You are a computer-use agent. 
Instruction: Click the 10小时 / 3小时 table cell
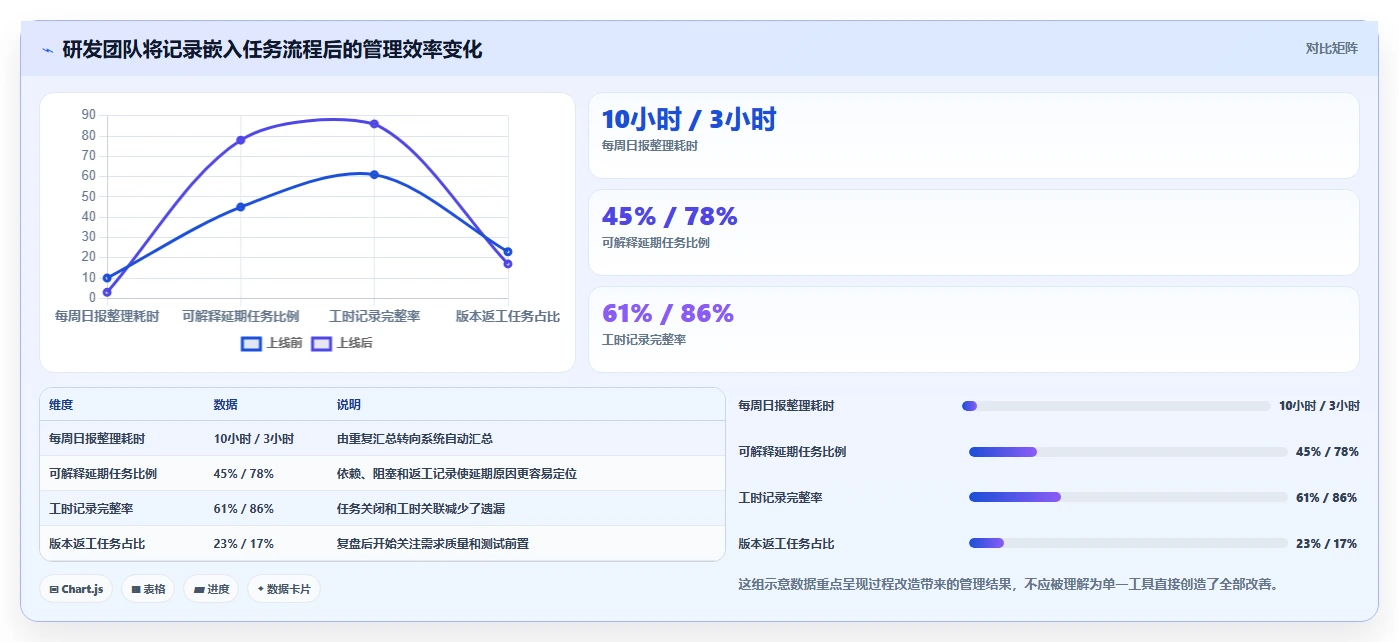[x=254, y=439]
